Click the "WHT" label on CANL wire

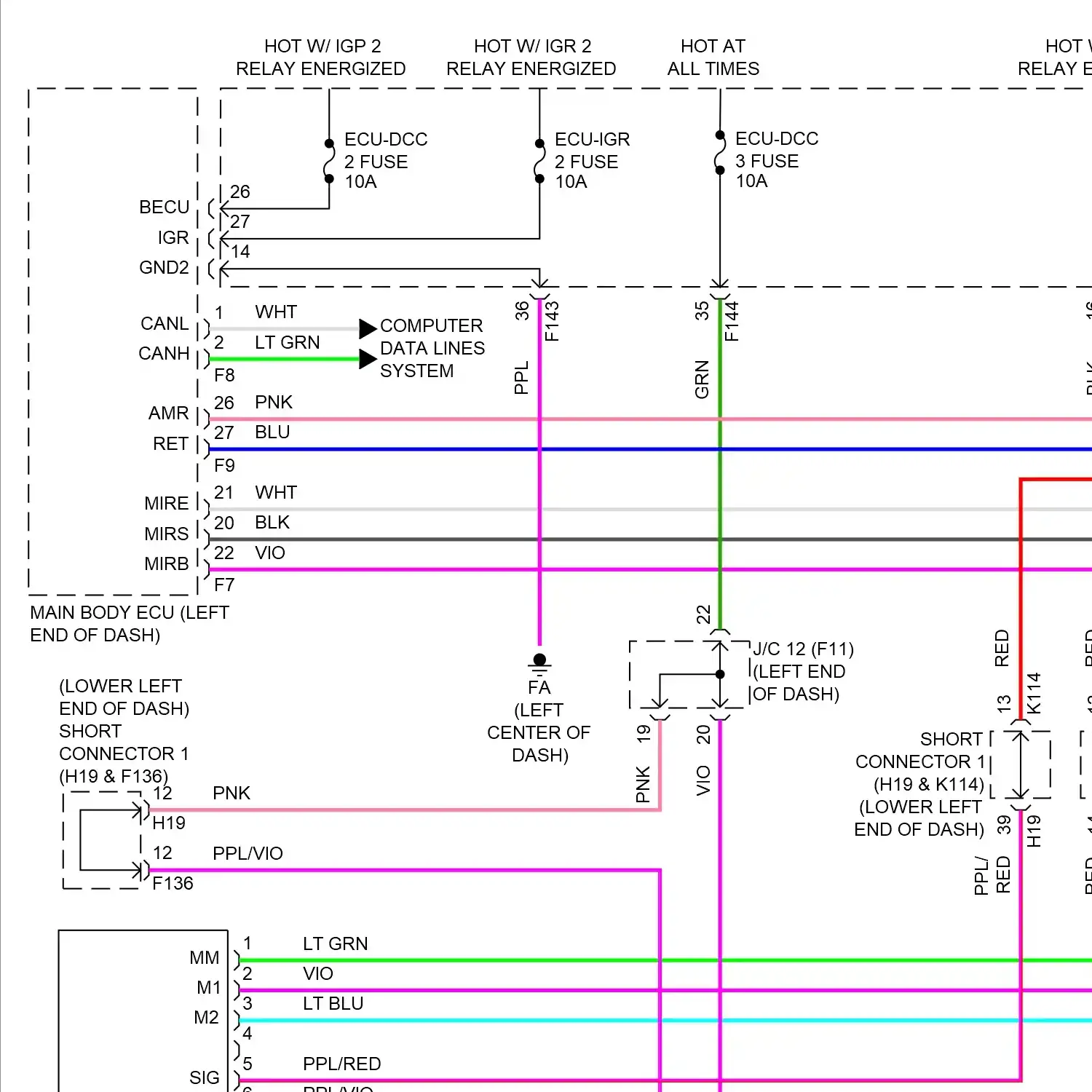(276, 312)
